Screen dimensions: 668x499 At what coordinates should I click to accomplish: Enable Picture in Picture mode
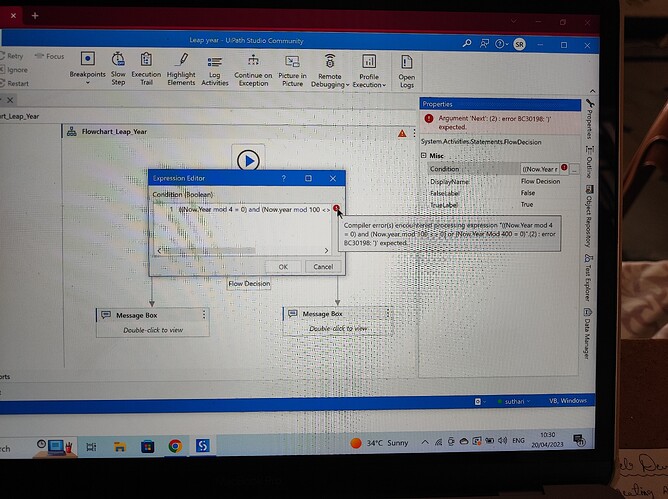click(292, 71)
